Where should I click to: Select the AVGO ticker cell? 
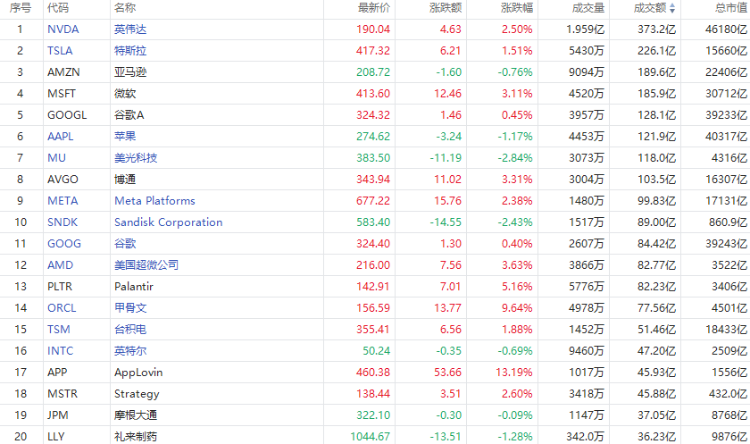(x=63, y=179)
